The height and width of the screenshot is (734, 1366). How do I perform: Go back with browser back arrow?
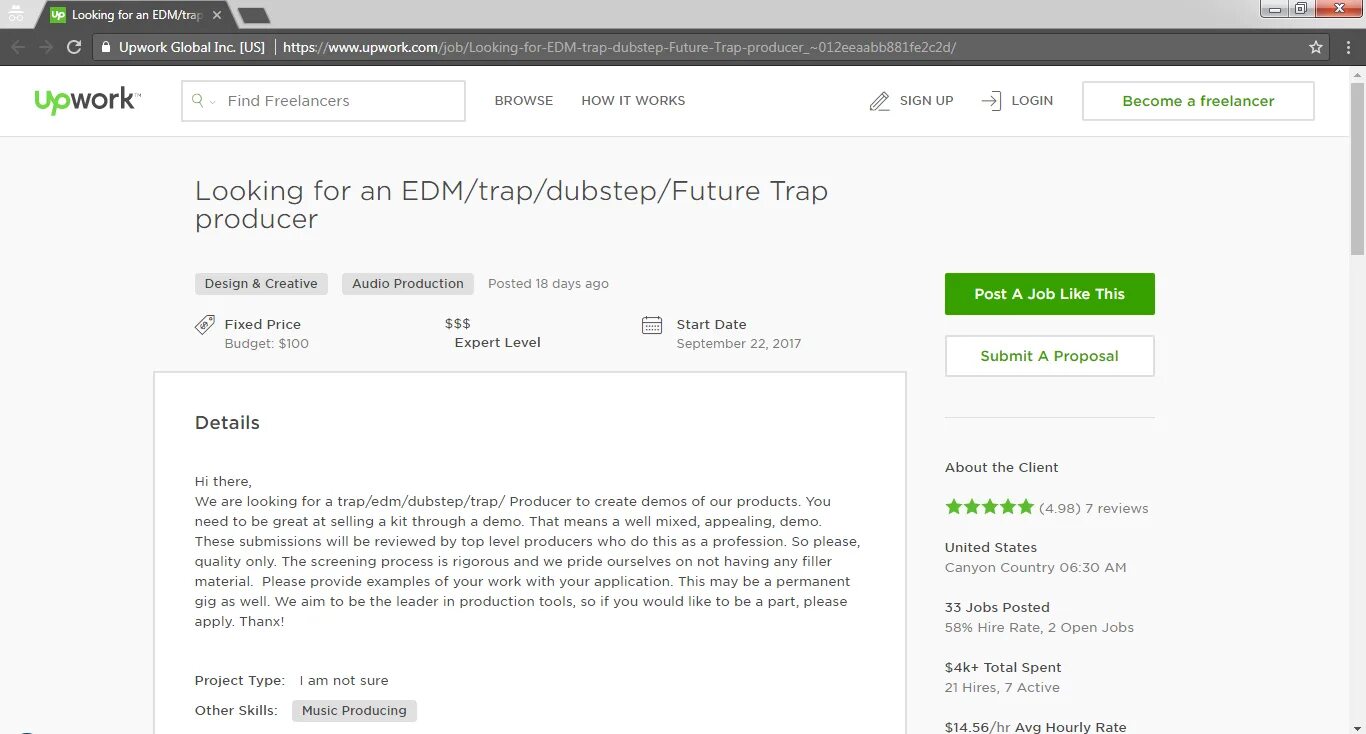[18, 47]
